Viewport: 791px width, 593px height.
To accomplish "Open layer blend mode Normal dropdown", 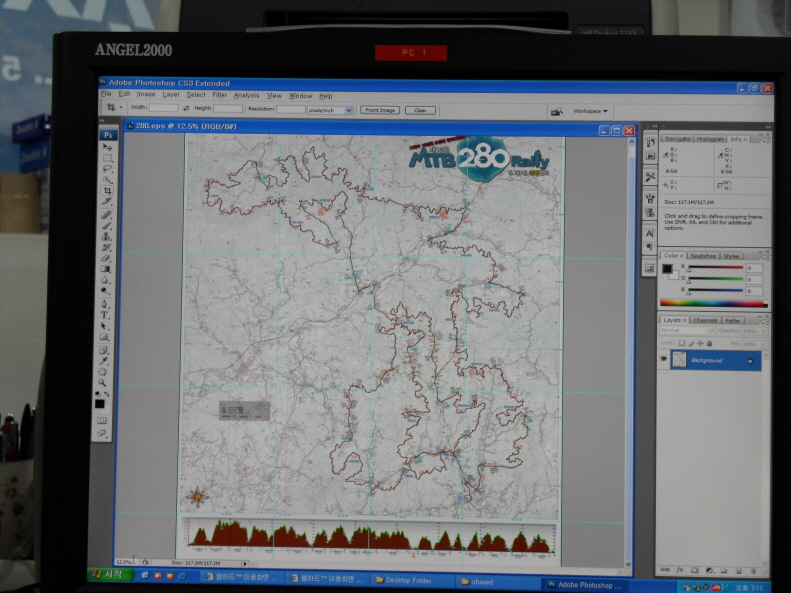I will [x=688, y=330].
